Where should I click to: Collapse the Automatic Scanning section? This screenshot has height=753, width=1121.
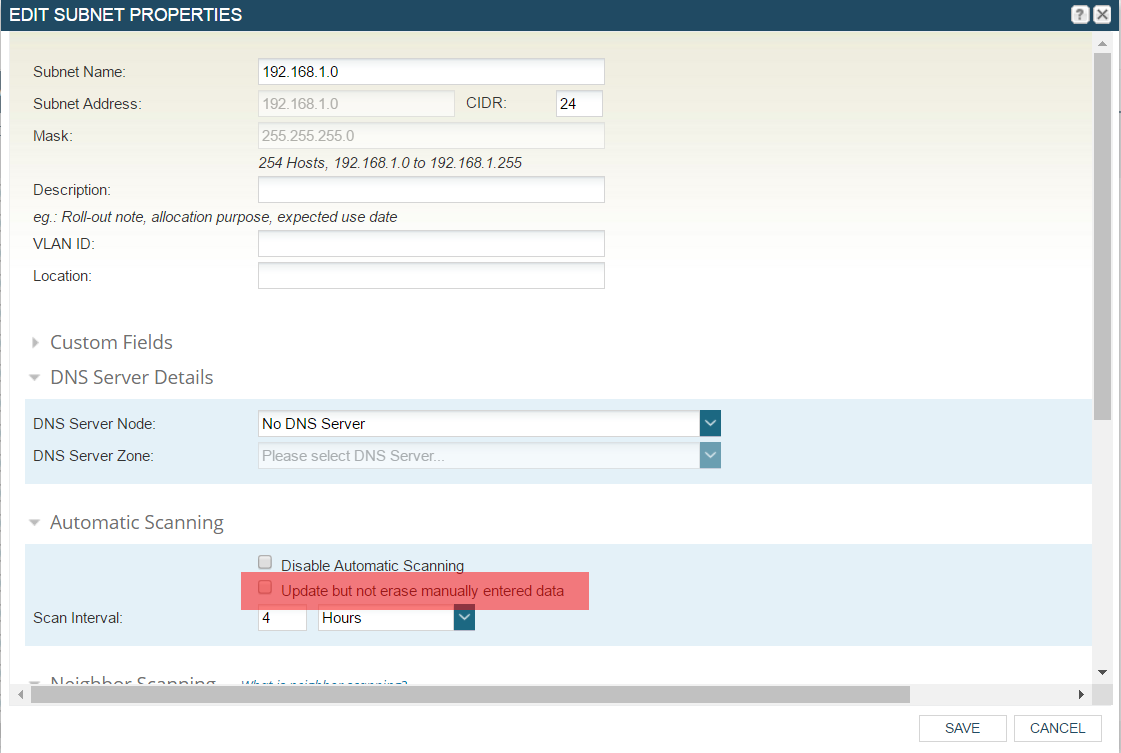[x=34, y=523]
